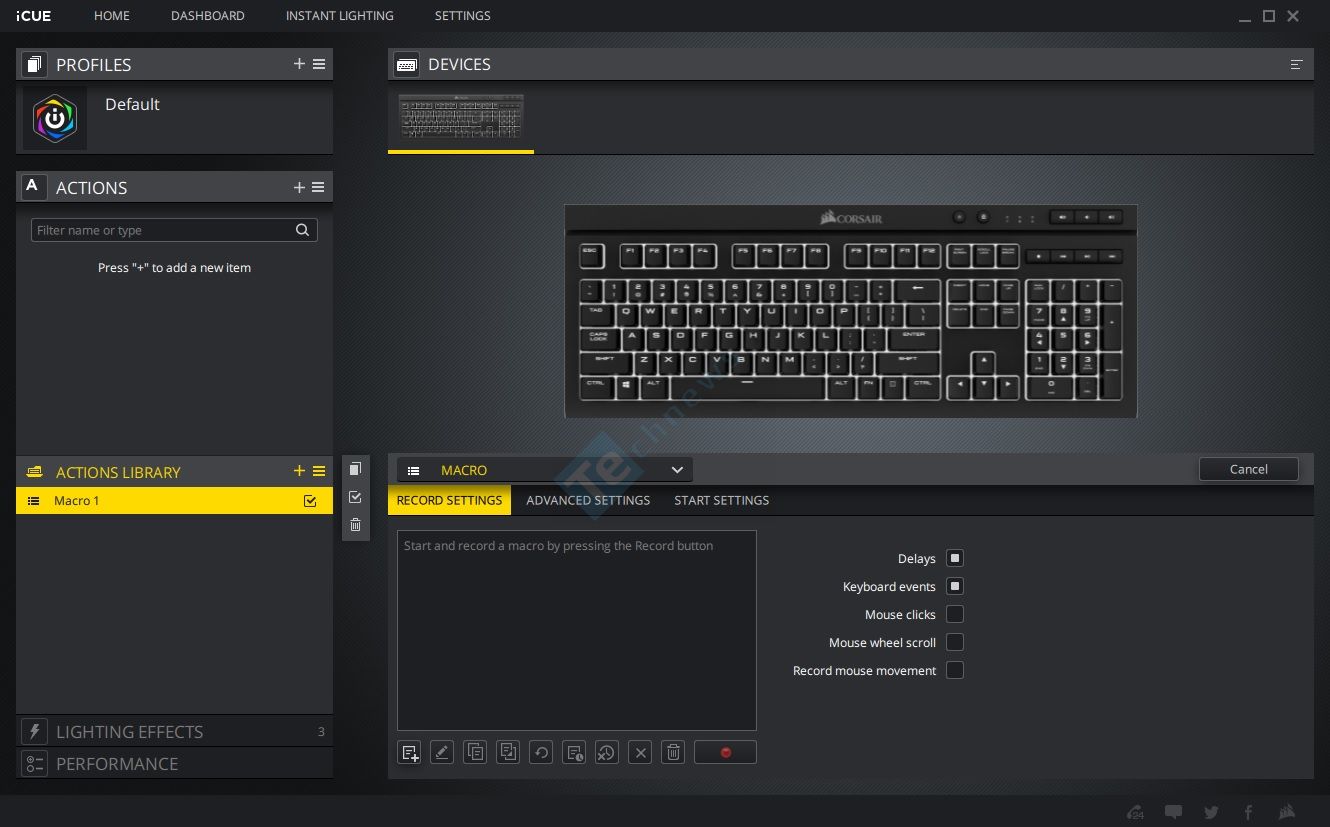Open the DASHBOARD menu
Viewport: 1330px width, 827px height.
click(x=208, y=16)
